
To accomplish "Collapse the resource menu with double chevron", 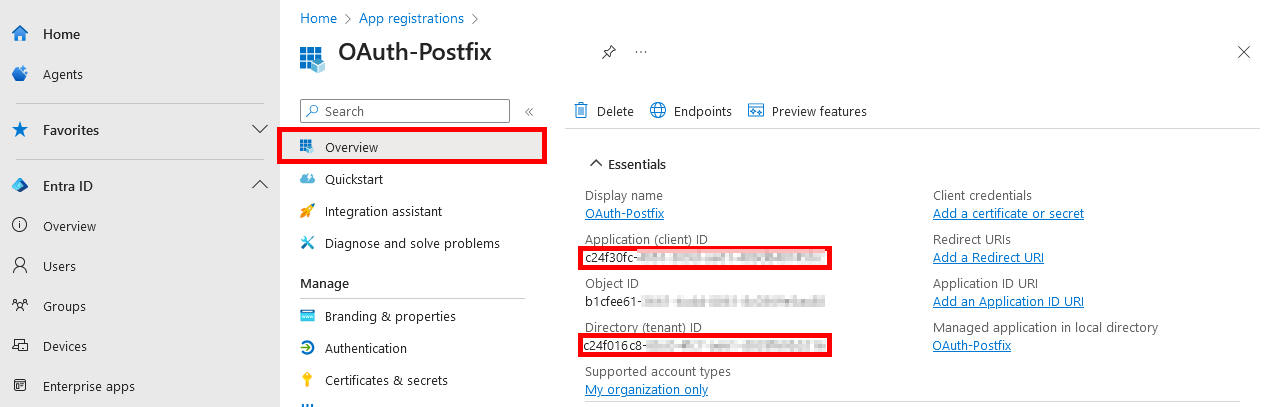I will point(529,112).
